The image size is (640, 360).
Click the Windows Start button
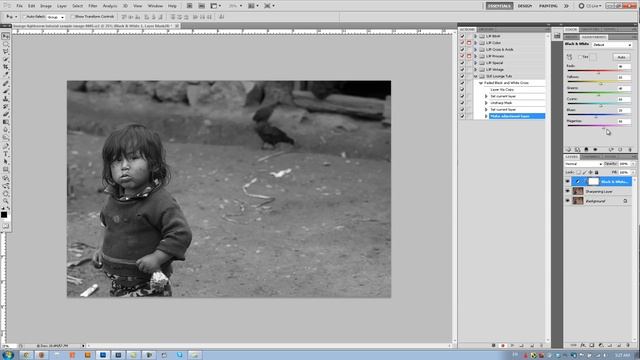tap(8, 355)
